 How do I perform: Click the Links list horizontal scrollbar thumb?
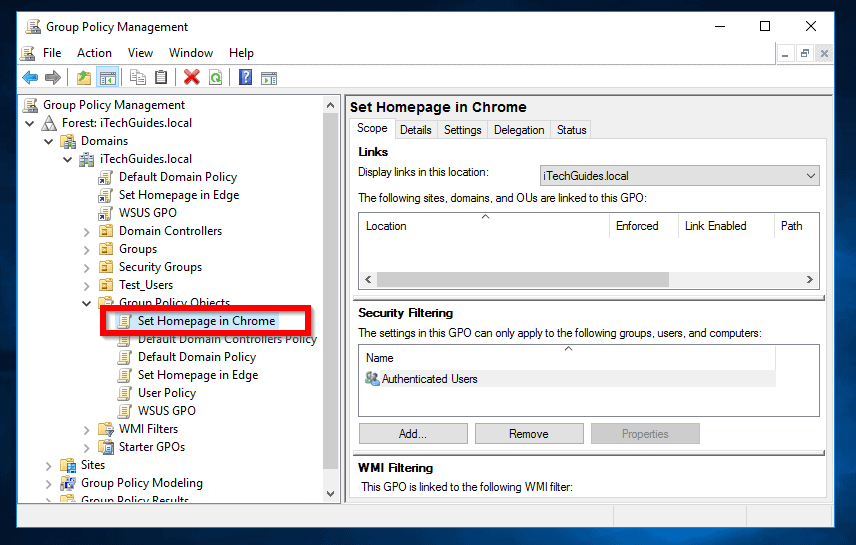(523, 280)
